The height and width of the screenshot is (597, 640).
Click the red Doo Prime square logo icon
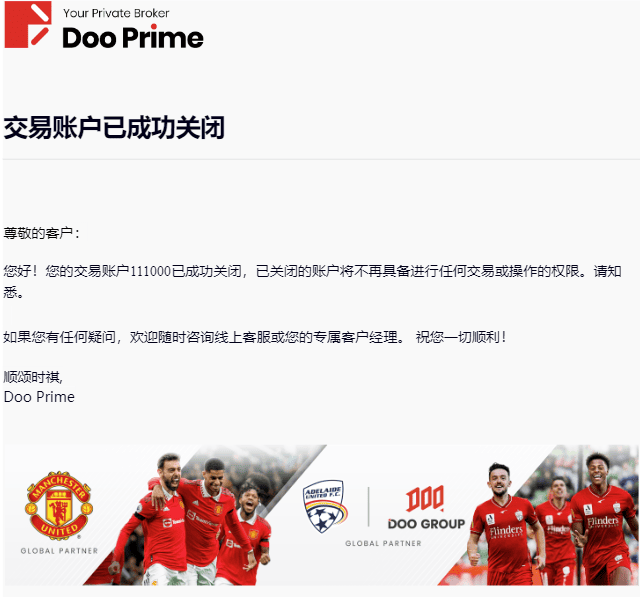[x=28, y=24]
